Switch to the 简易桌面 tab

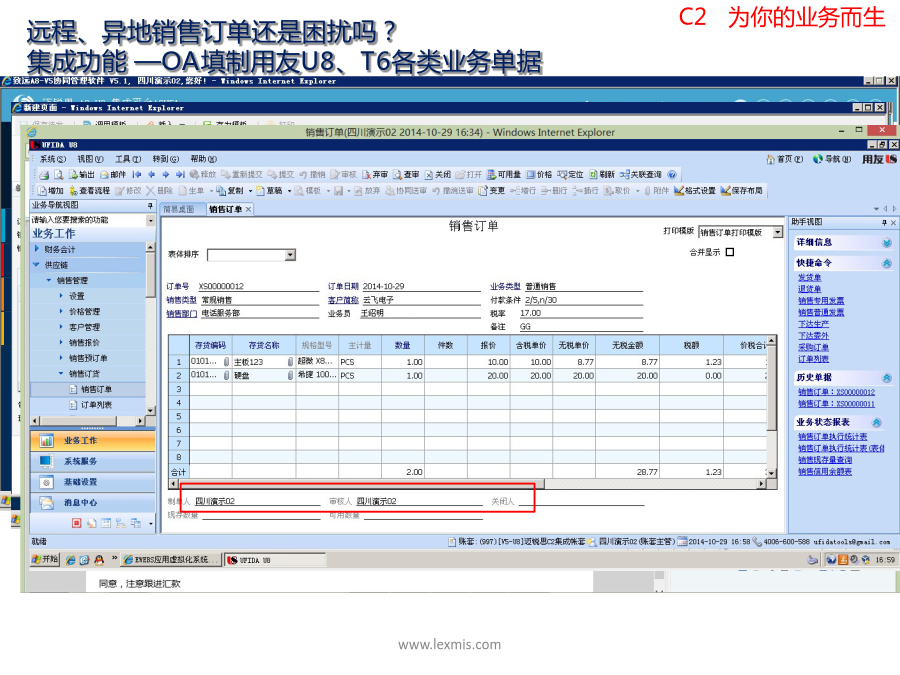[179, 210]
